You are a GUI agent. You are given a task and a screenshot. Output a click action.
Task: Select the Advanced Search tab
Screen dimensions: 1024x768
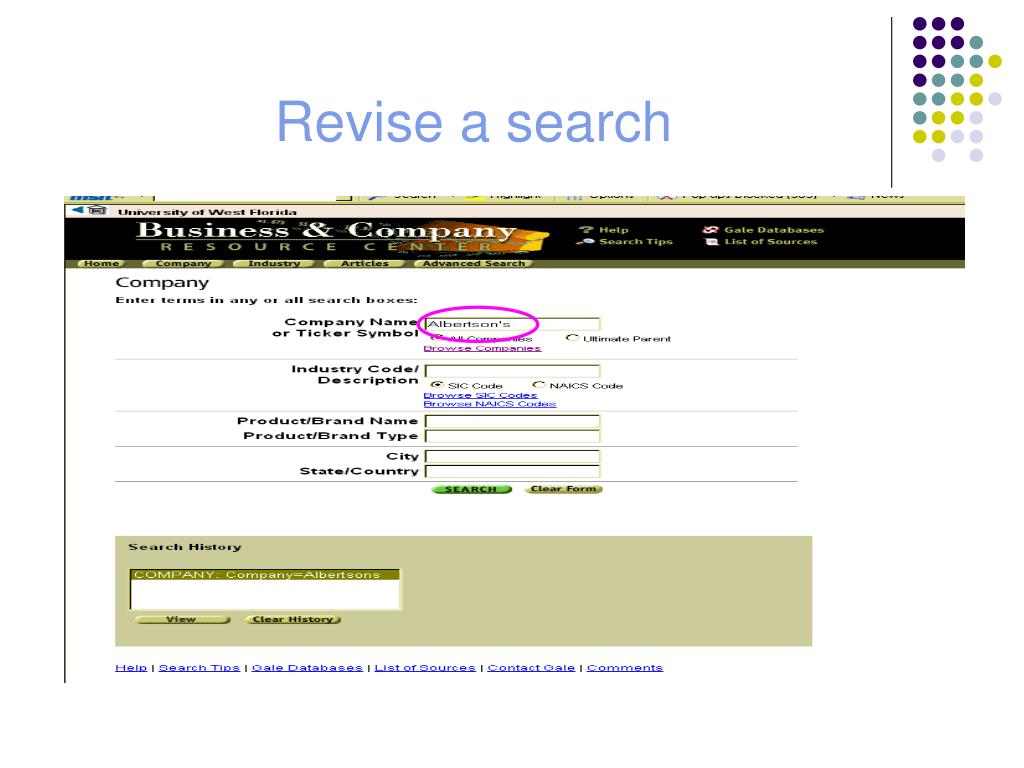click(473, 263)
